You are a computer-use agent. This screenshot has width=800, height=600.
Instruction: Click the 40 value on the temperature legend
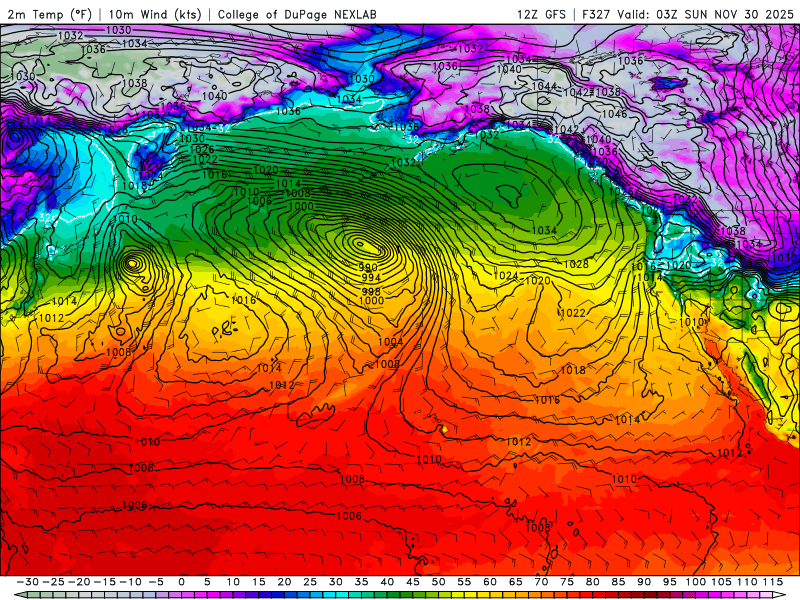pyautogui.click(x=387, y=582)
